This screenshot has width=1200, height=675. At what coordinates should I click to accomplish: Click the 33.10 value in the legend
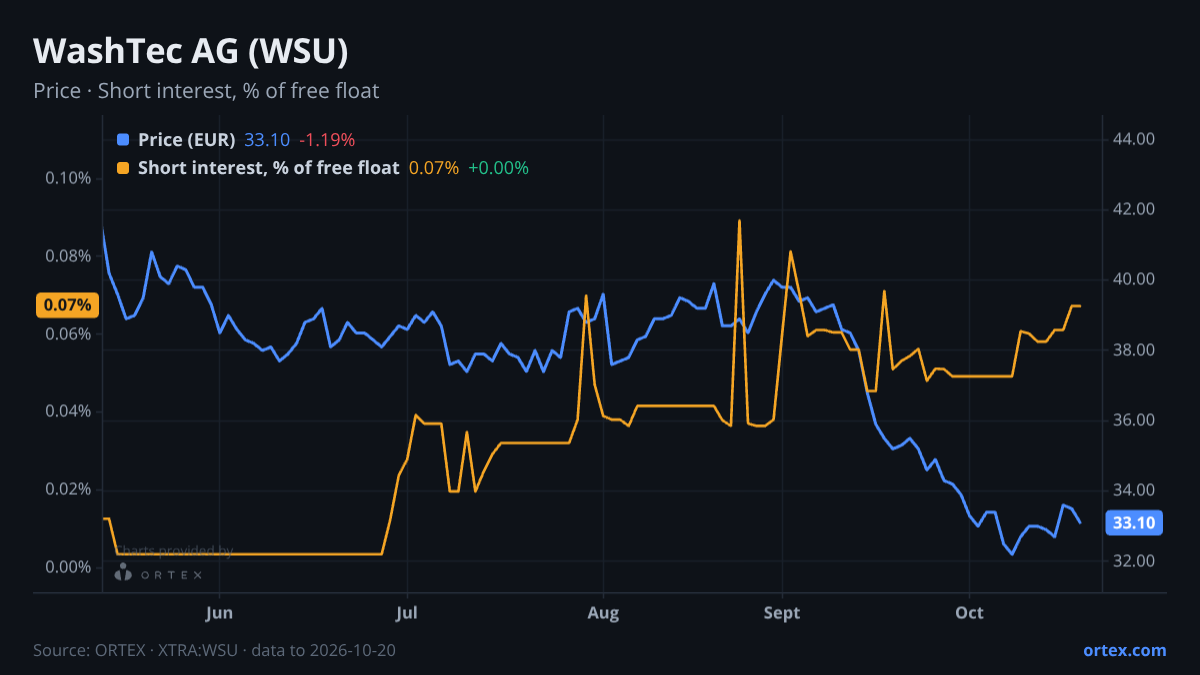(x=267, y=140)
